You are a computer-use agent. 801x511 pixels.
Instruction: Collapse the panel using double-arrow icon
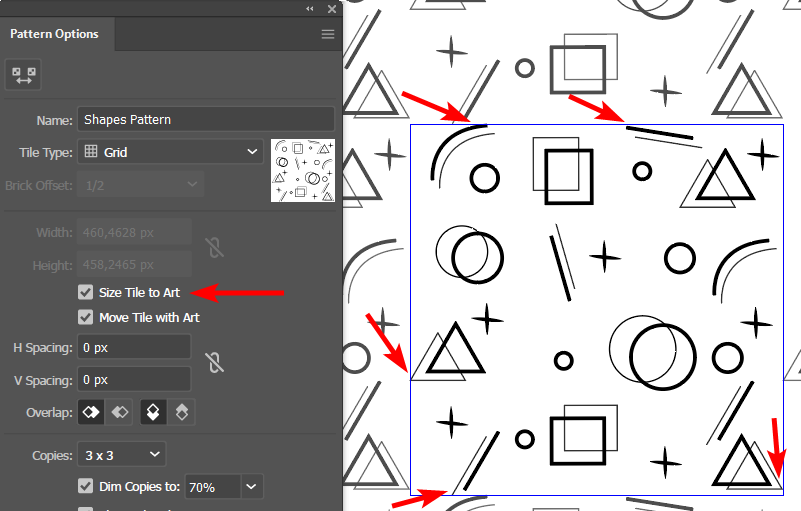[309, 8]
